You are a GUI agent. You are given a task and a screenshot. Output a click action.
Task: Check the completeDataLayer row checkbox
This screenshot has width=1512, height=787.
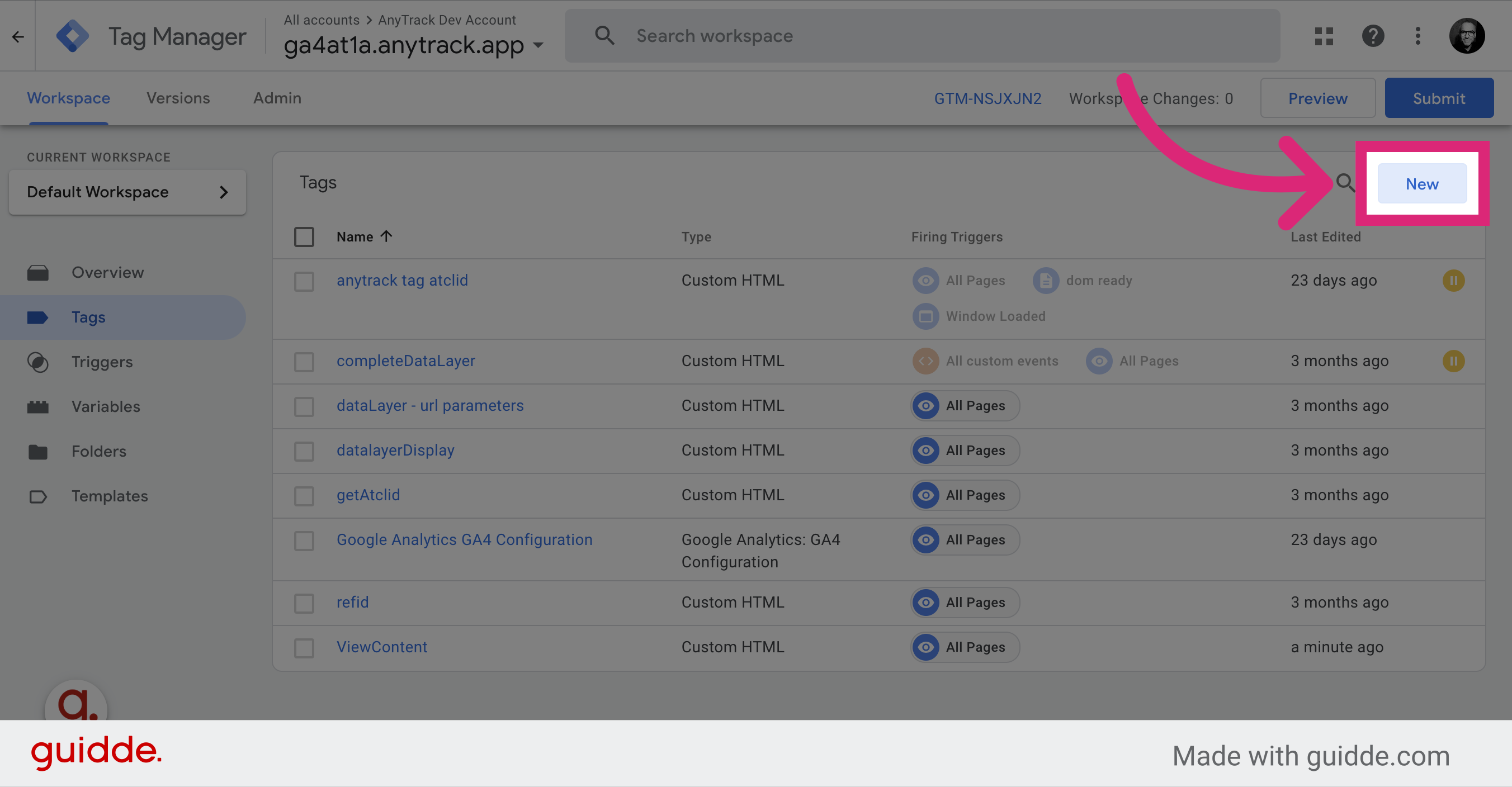click(304, 362)
